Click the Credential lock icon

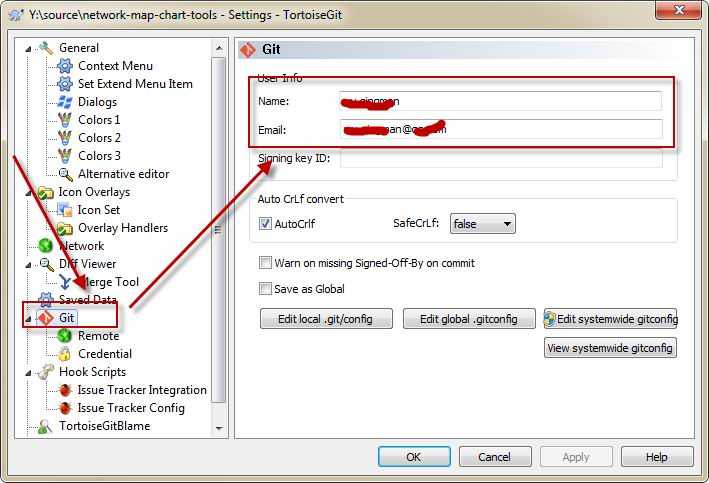(x=65, y=354)
